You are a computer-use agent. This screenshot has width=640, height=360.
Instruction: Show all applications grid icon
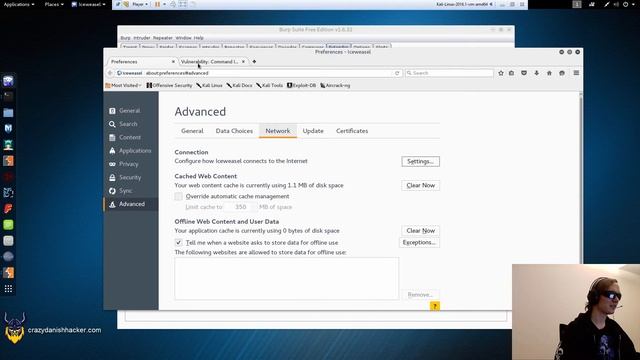coord(8,289)
